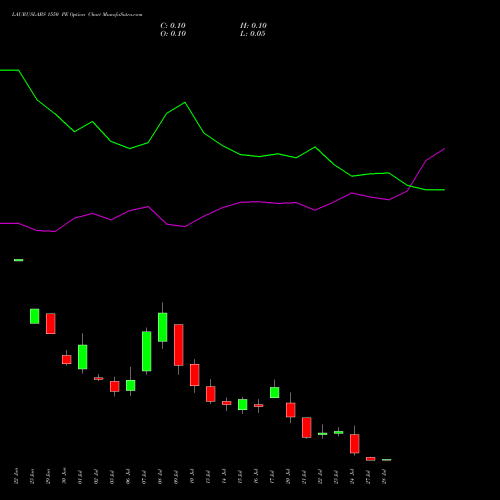The image size is (500, 500).
Task: Click the '22 Jun' date axis label
Action: (16, 476)
